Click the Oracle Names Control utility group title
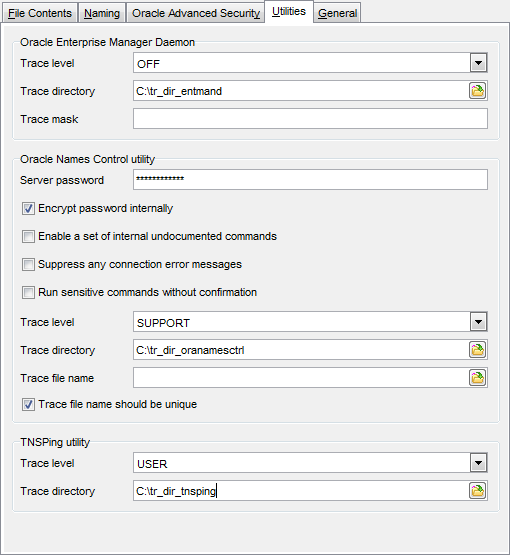This screenshot has height=555, width=510. [87, 159]
